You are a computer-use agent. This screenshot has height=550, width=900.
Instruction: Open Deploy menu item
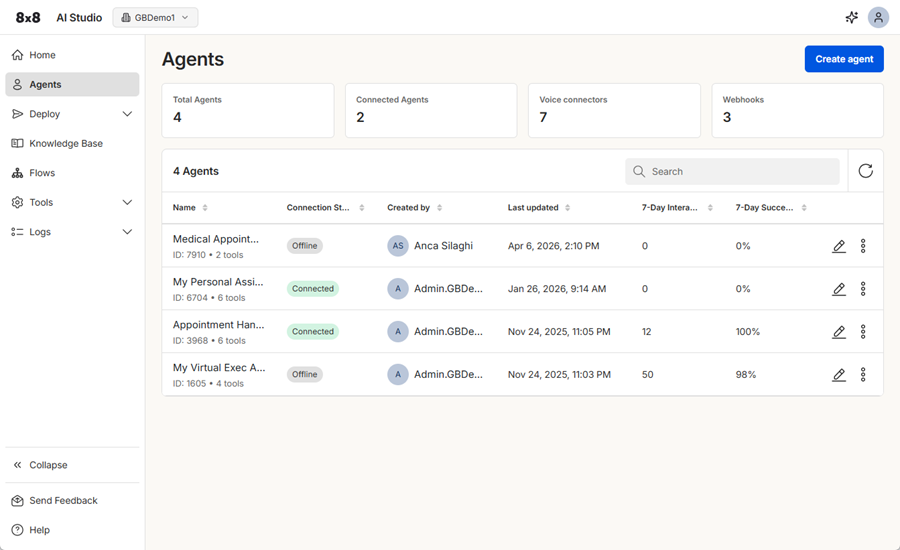click(72, 114)
